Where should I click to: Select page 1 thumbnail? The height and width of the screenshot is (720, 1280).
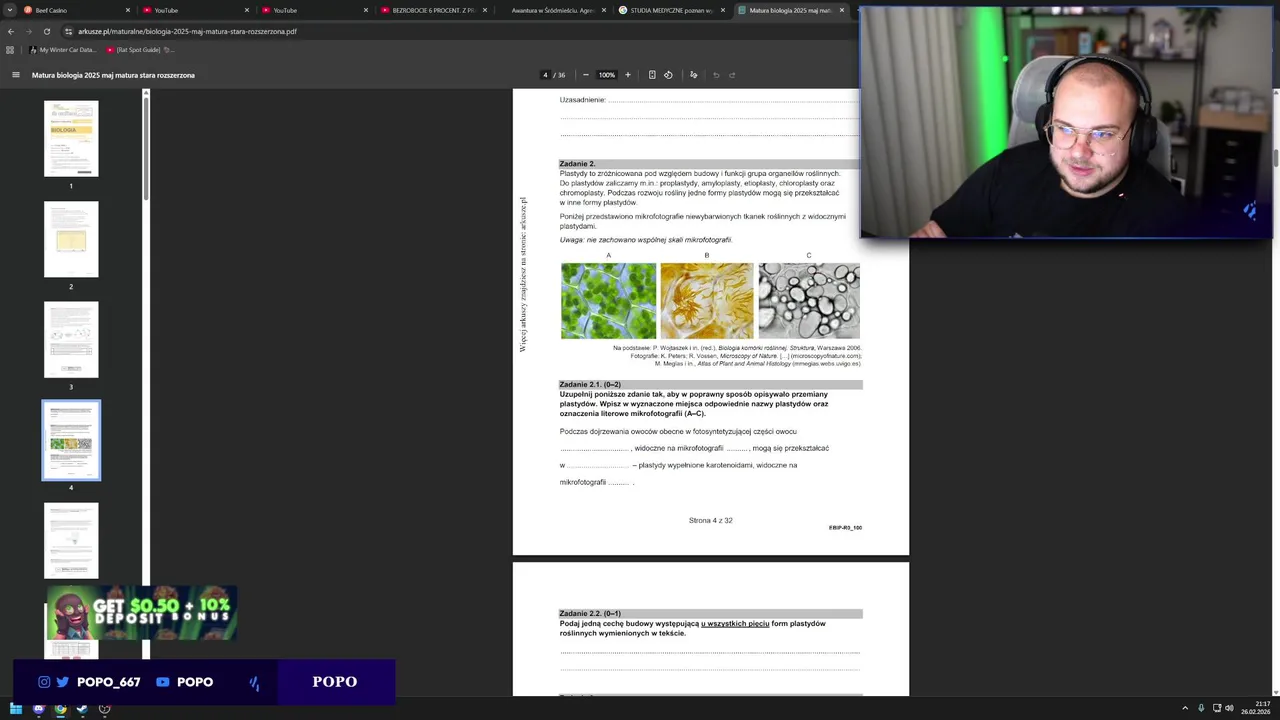click(71, 139)
